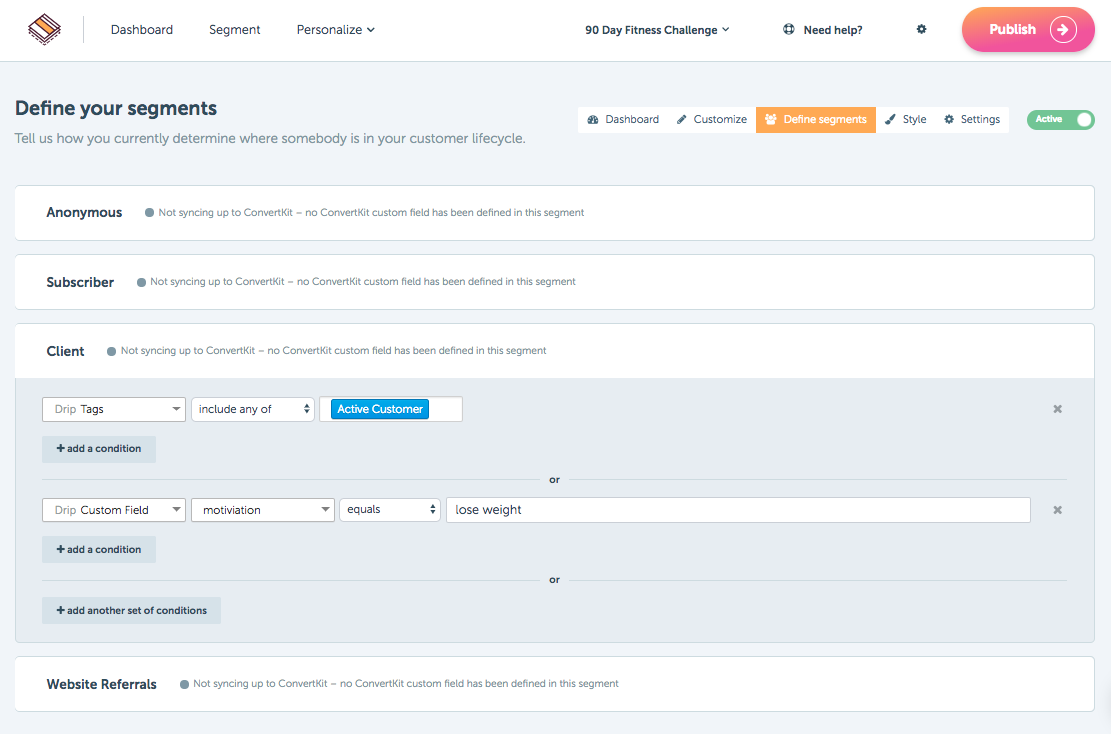Viewport: 1111px width, 734px height.
Task: Add a condition under Drip Tags row
Action: coord(99,449)
